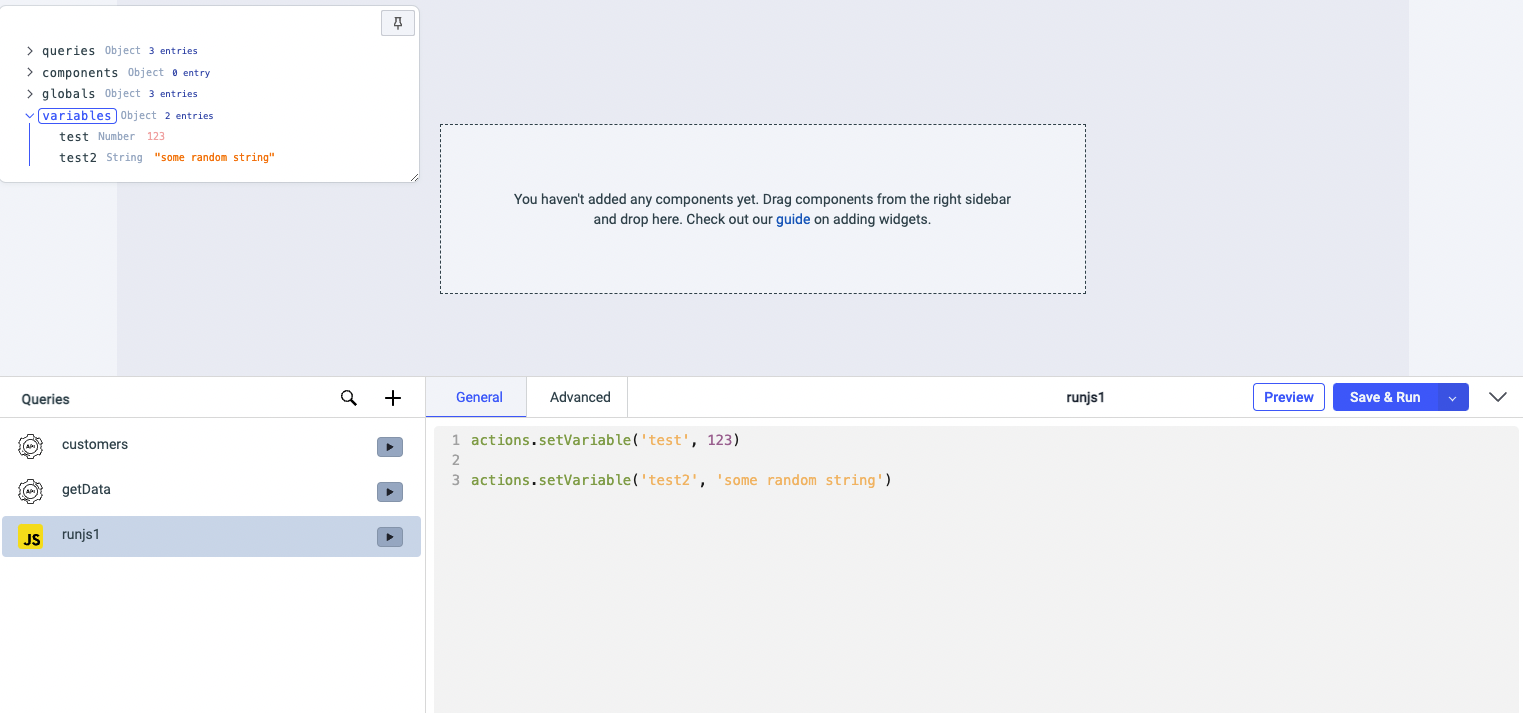This screenshot has height=713, width=1523.
Task: Collapse the variables node in inspector
Action: 30,116
